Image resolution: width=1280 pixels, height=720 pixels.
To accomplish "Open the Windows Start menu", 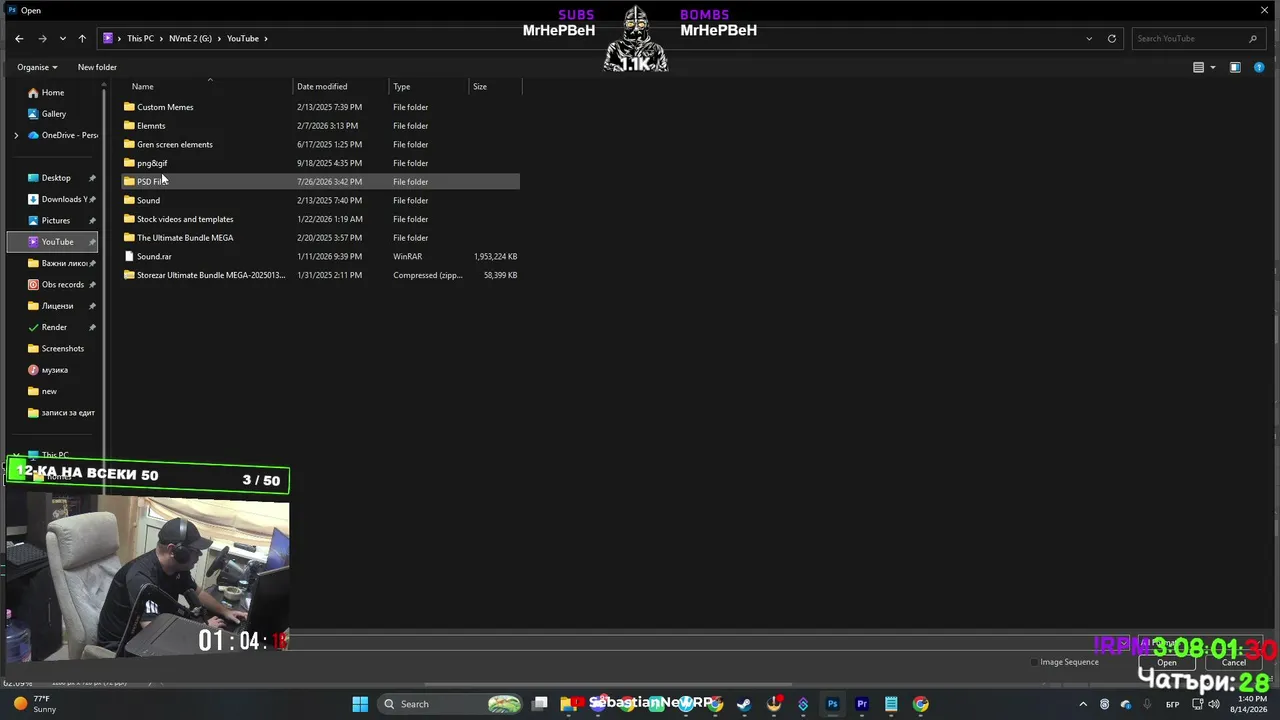I will click(x=360, y=704).
